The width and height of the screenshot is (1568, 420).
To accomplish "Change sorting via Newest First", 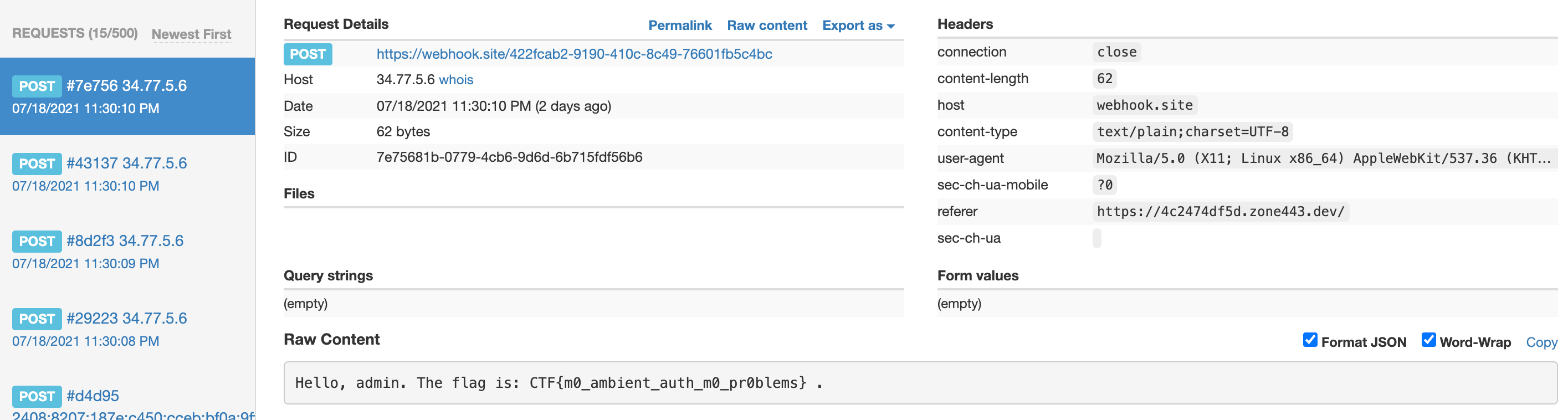I will pos(191,34).
